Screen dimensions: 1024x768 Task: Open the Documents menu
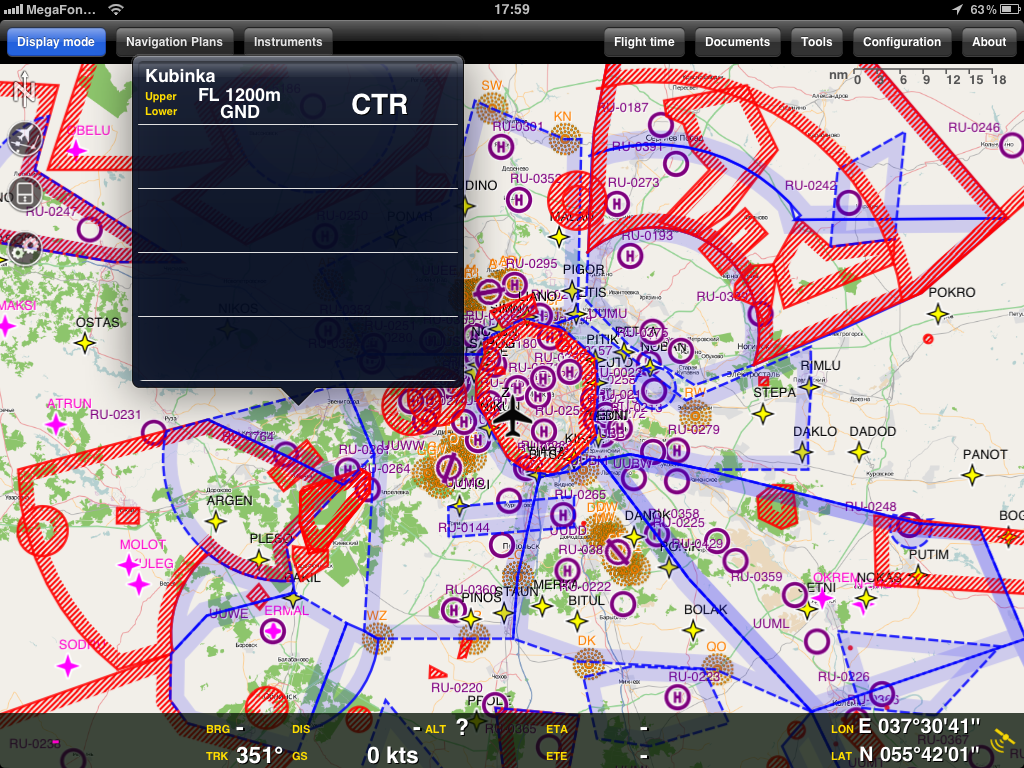(x=737, y=42)
